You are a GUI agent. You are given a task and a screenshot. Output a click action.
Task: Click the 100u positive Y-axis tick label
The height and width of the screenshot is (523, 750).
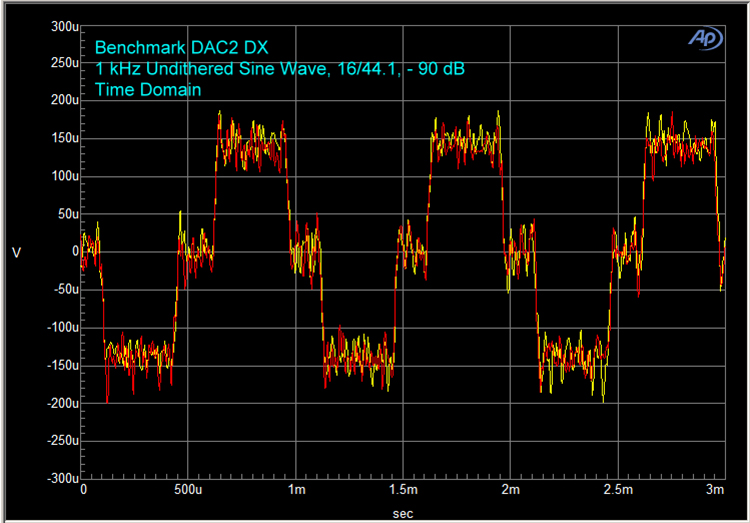coord(63,176)
